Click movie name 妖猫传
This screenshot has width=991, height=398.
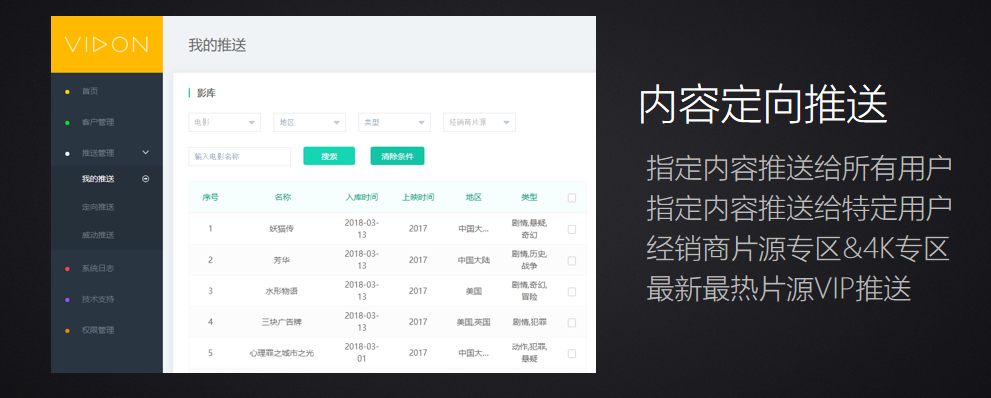point(281,229)
